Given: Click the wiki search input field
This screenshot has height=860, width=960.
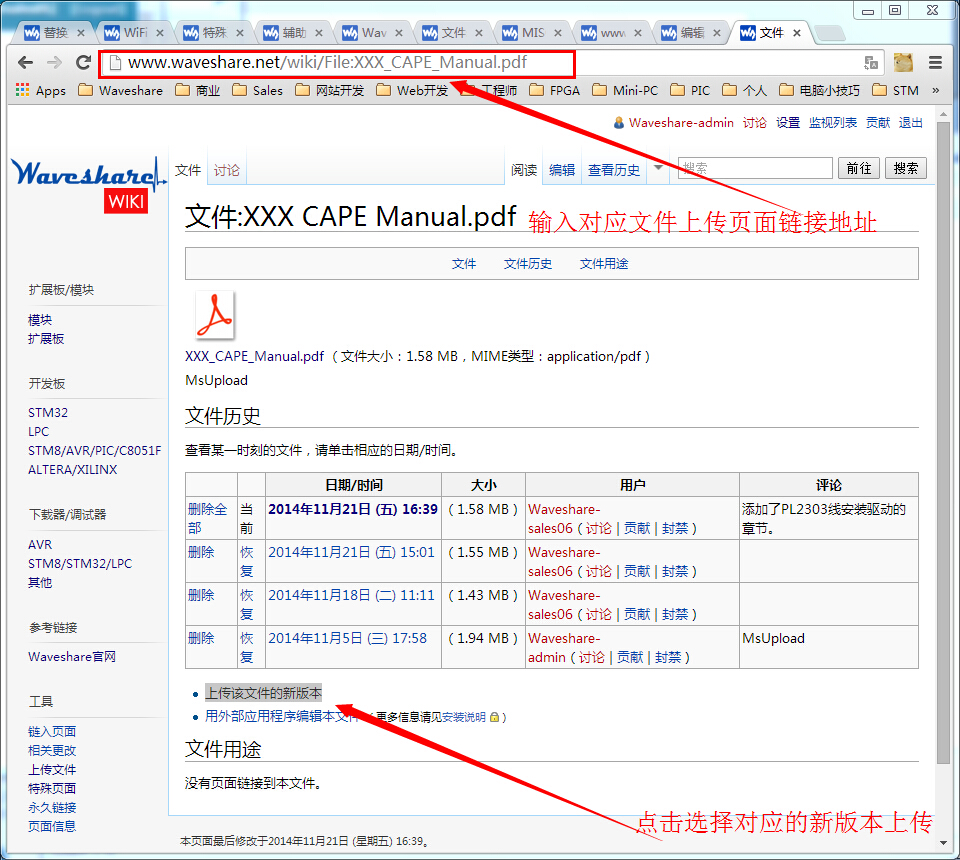Looking at the screenshot, I should pyautogui.click(x=755, y=168).
